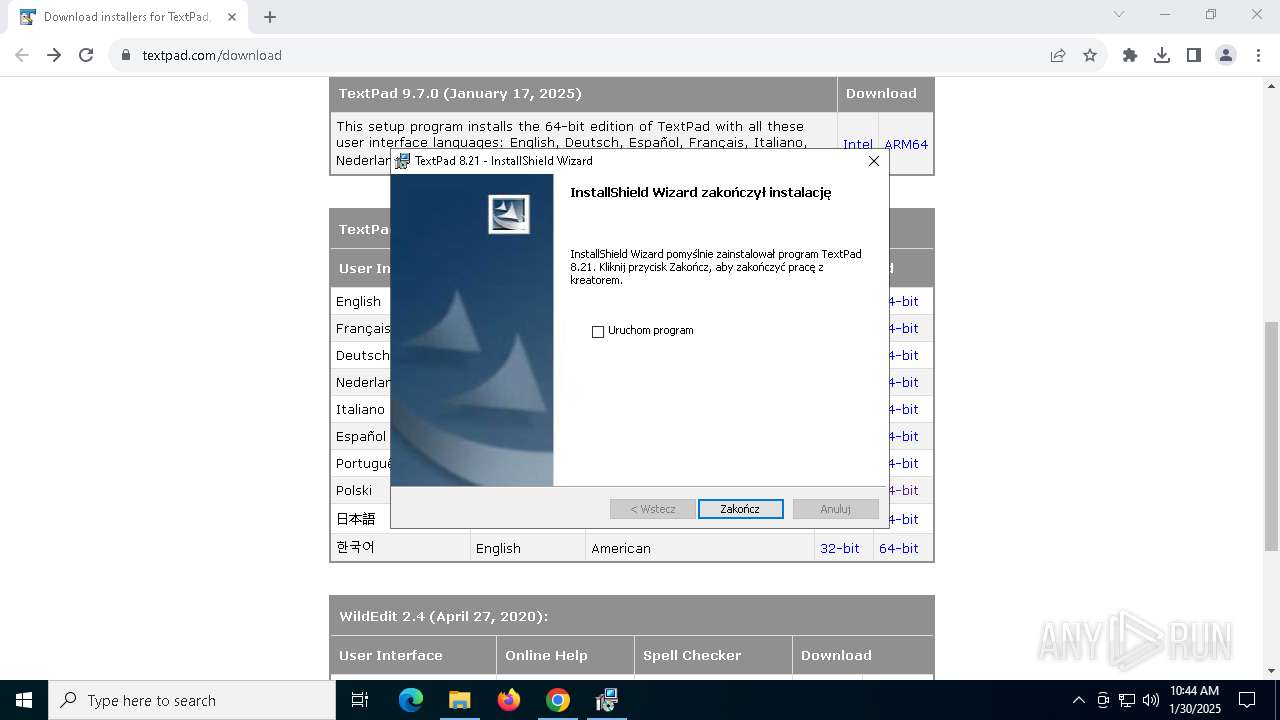Click 64-bit link in the Polski row
Image resolution: width=1280 pixels, height=720 pixels.
point(903,490)
